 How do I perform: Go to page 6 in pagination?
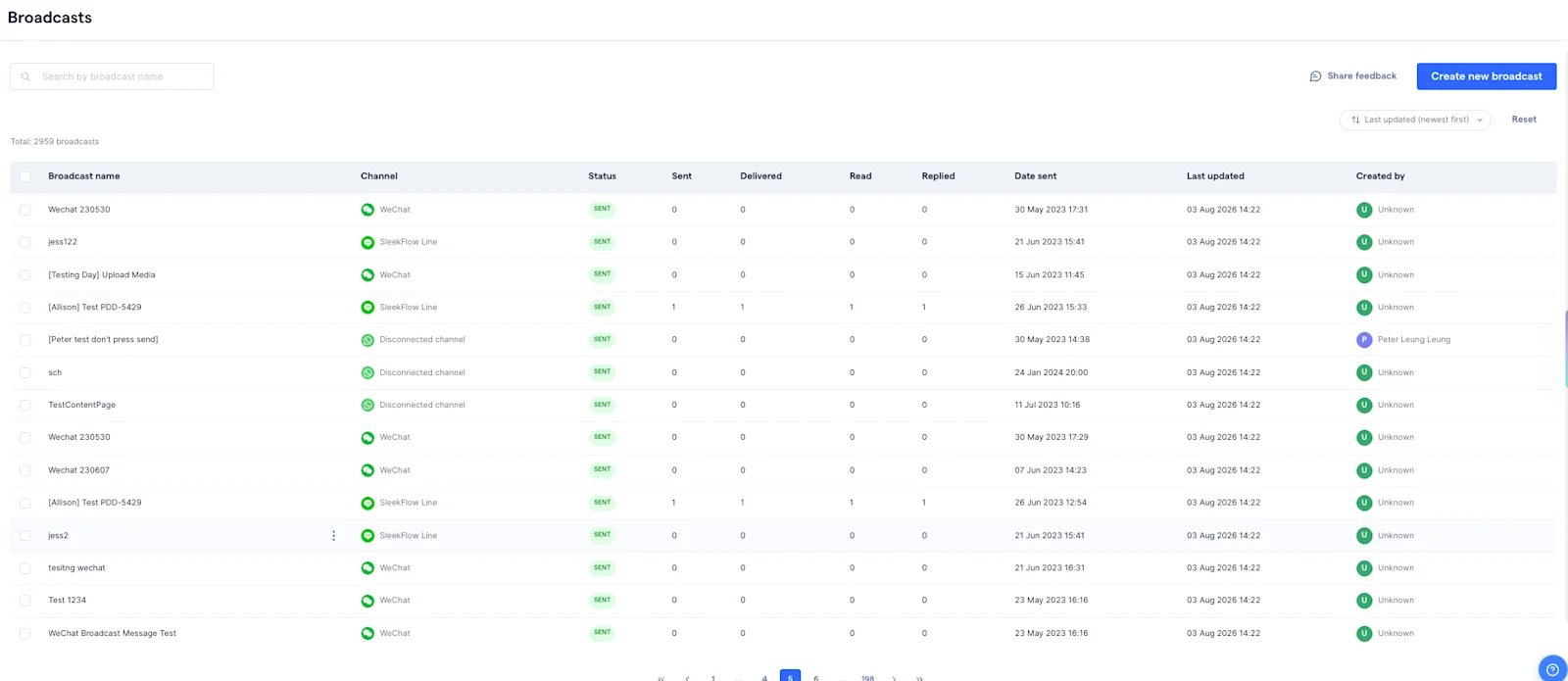click(x=816, y=678)
